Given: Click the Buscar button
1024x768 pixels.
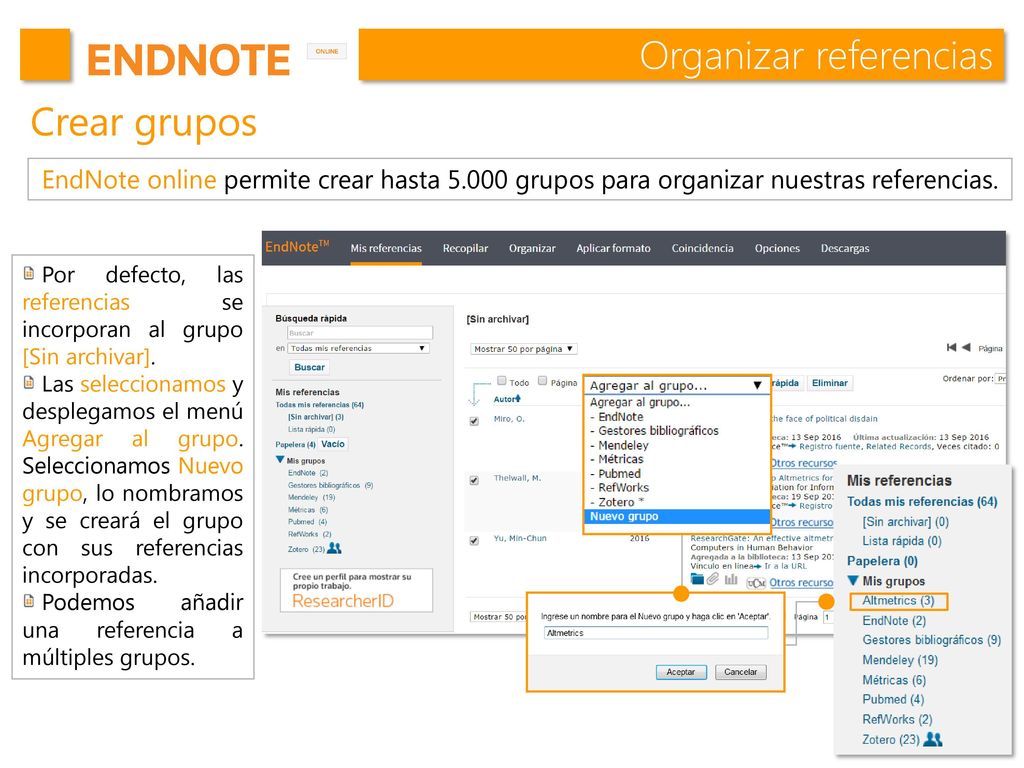Looking at the screenshot, I should [x=310, y=367].
